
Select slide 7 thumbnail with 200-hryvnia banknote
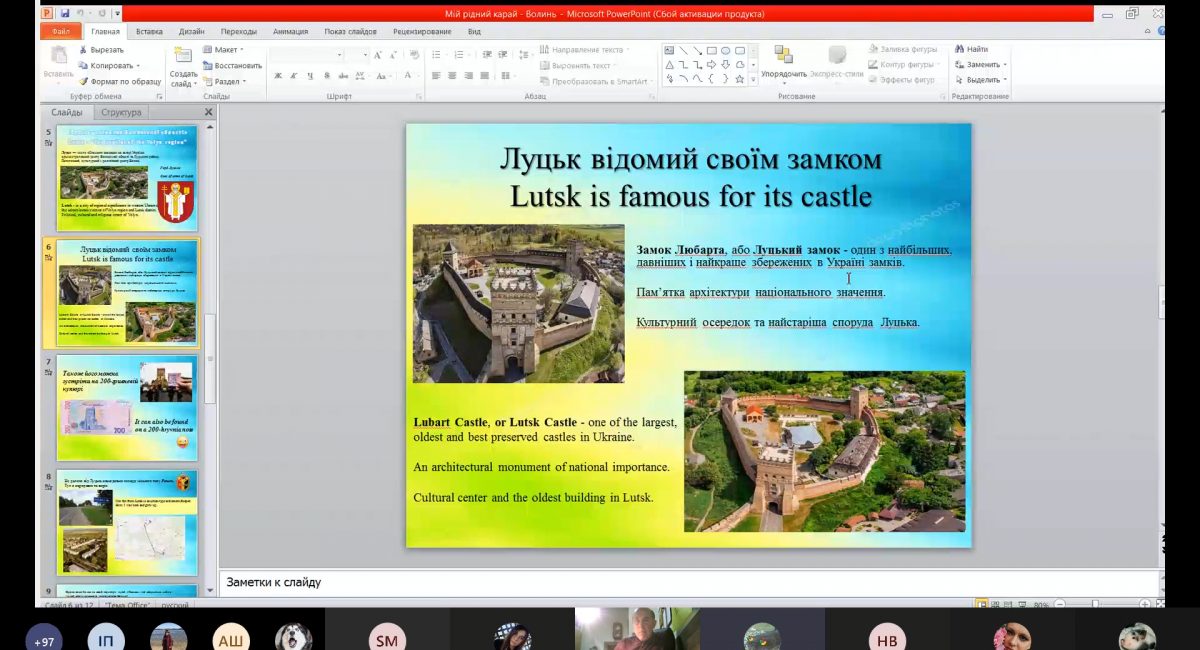pos(127,407)
